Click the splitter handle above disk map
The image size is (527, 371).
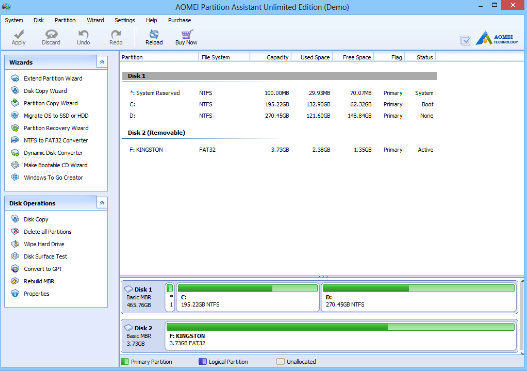pyautogui.click(x=323, y=276)
